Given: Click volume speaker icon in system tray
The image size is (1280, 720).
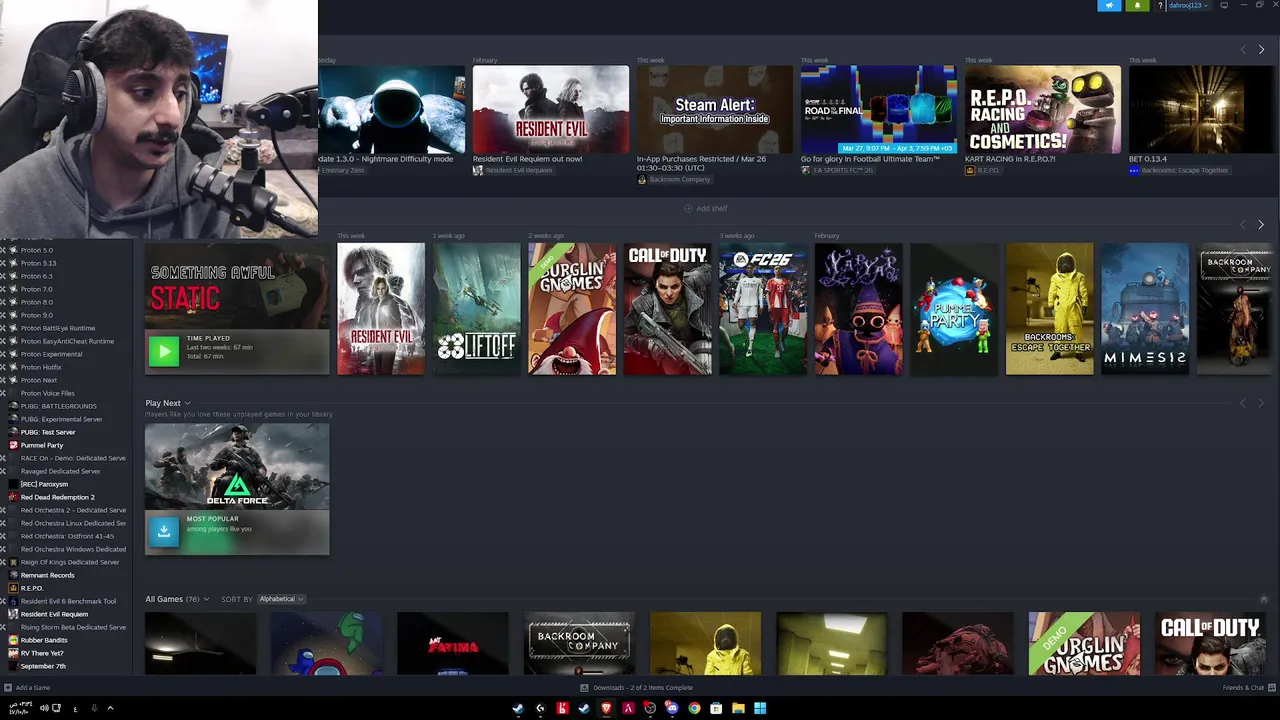Looking at the screenshot, I should [x=43, y=708].
